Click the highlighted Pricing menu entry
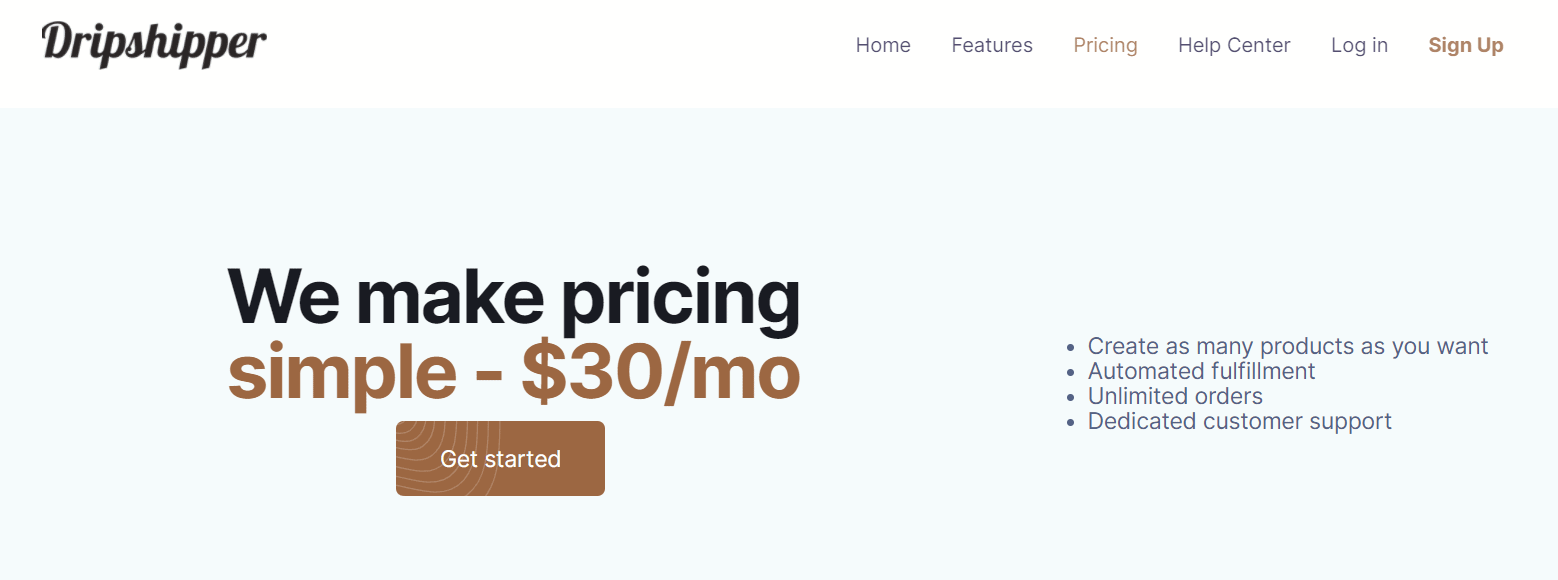The image size is (1558, 580). coord(1105,45)
